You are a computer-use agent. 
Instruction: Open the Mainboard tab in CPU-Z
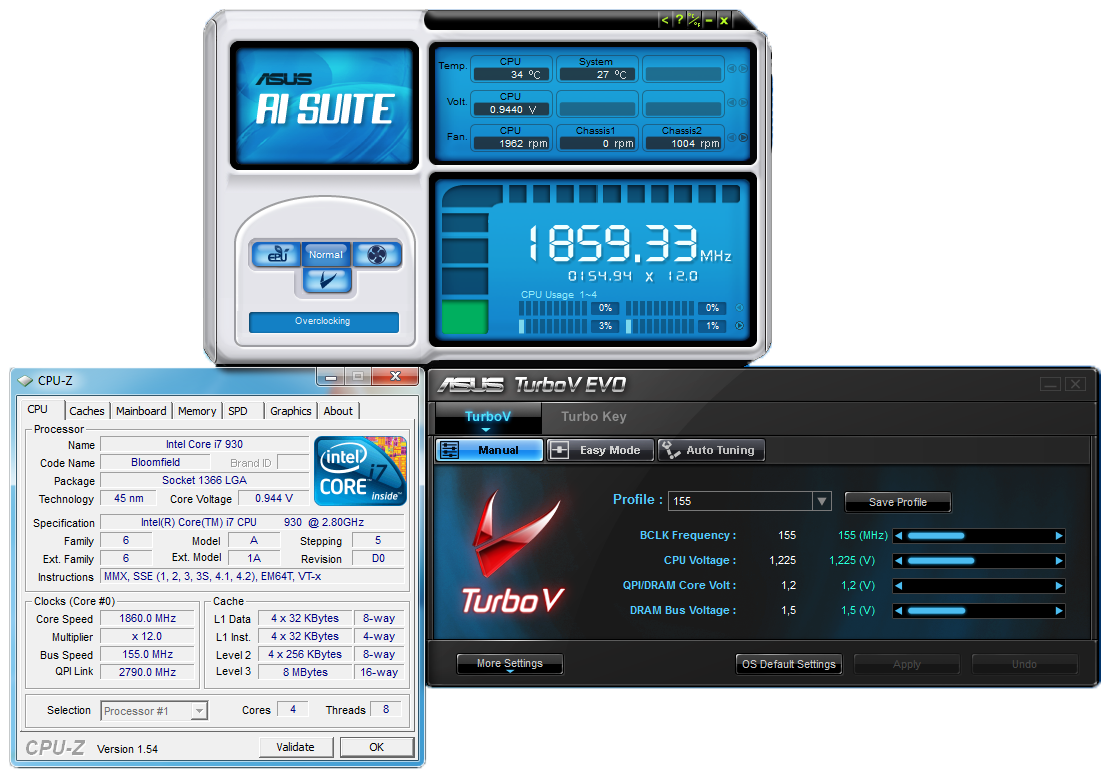tap(141, 411)
